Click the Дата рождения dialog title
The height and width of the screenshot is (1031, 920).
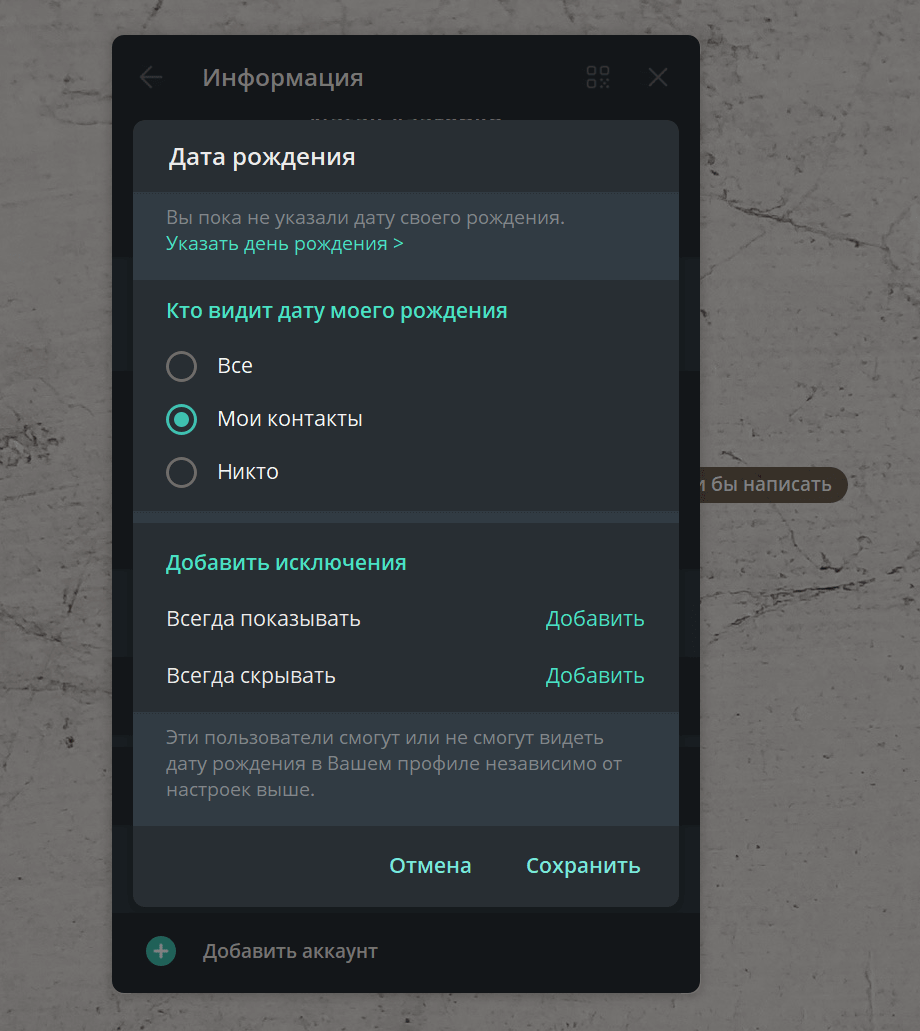[262, 157]
